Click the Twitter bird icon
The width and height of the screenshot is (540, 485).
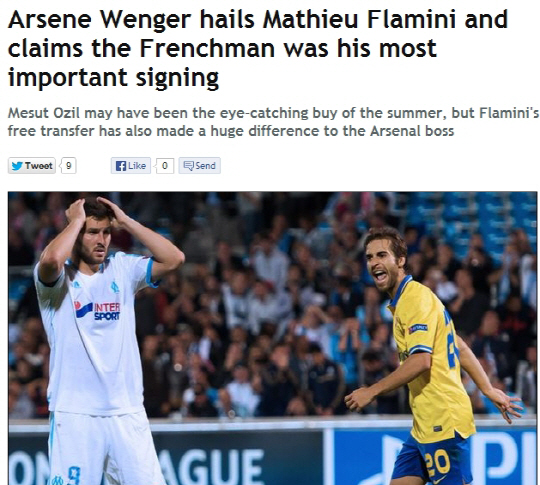tap(17, 166)
